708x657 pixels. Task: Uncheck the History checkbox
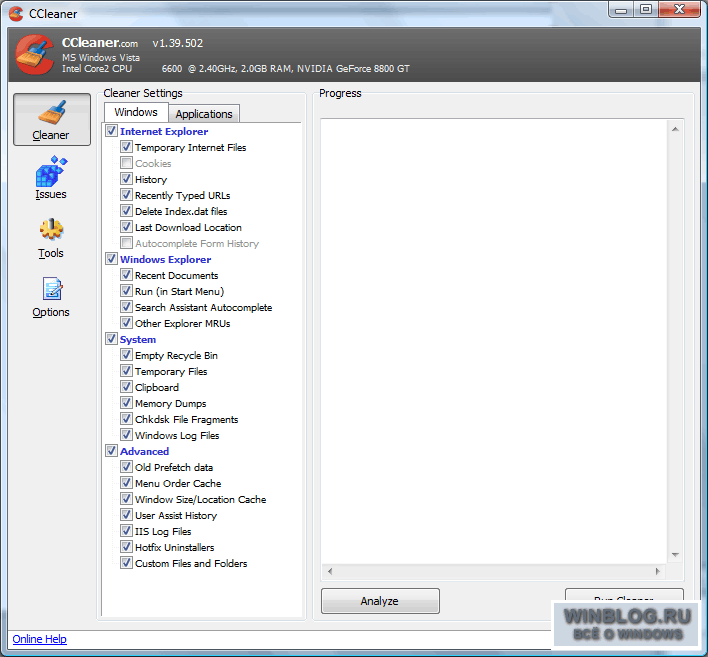pyautogui.click(x=126, y=179)
